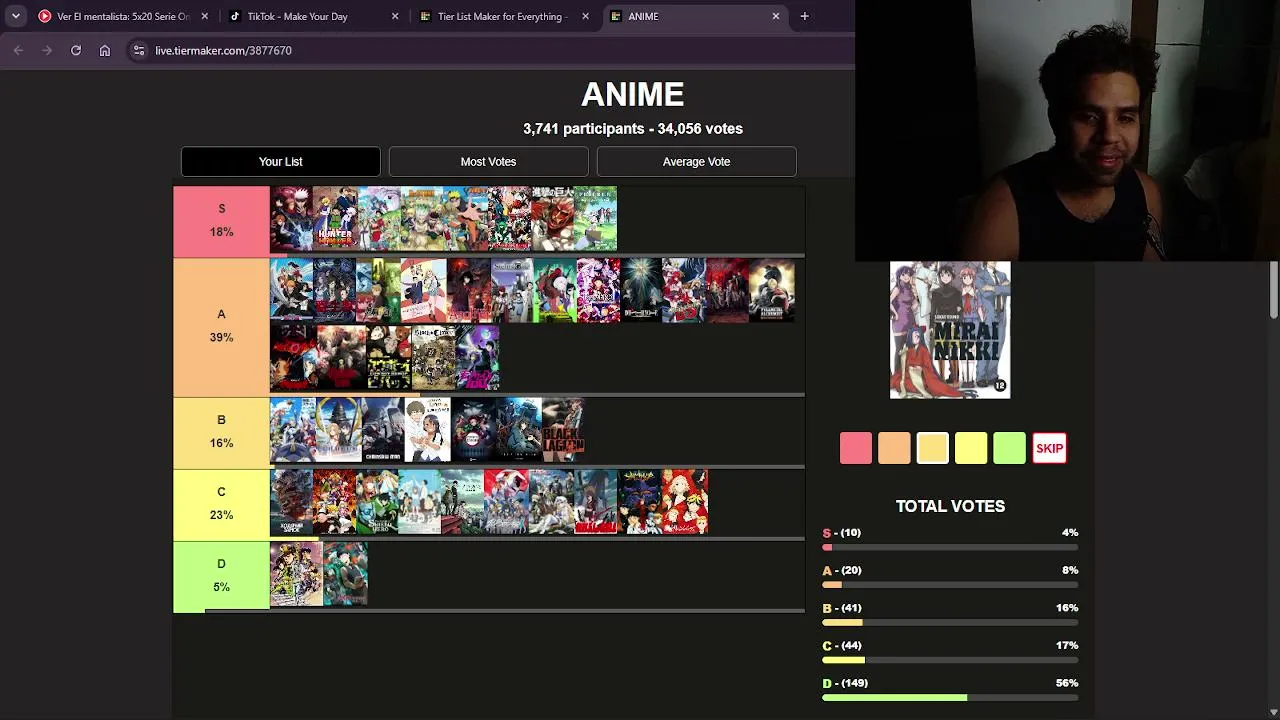Click the C tier label cell
This screenshot has height=720, width=1280.
pyautogui.click(x=221, y=505)
